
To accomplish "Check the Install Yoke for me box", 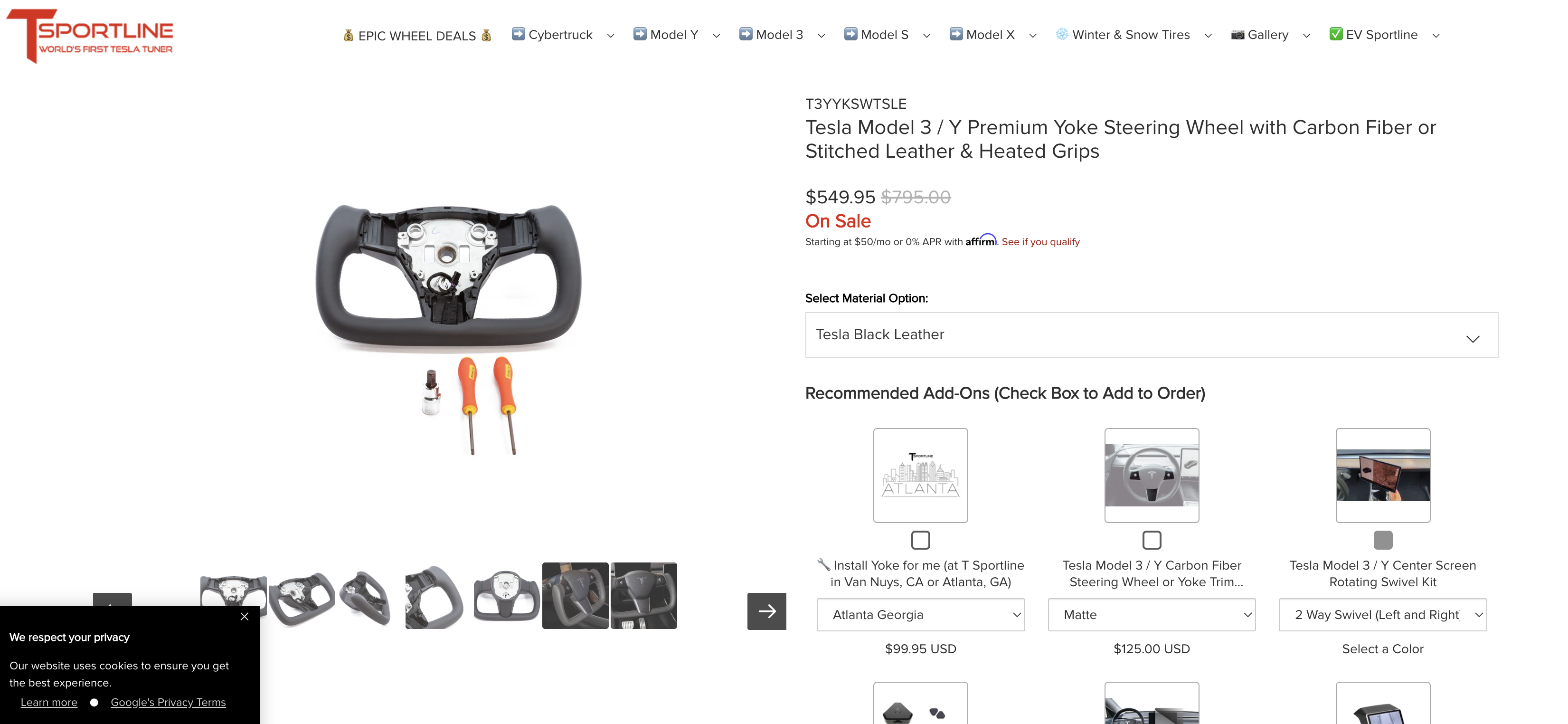I will (x=920, y=540).
